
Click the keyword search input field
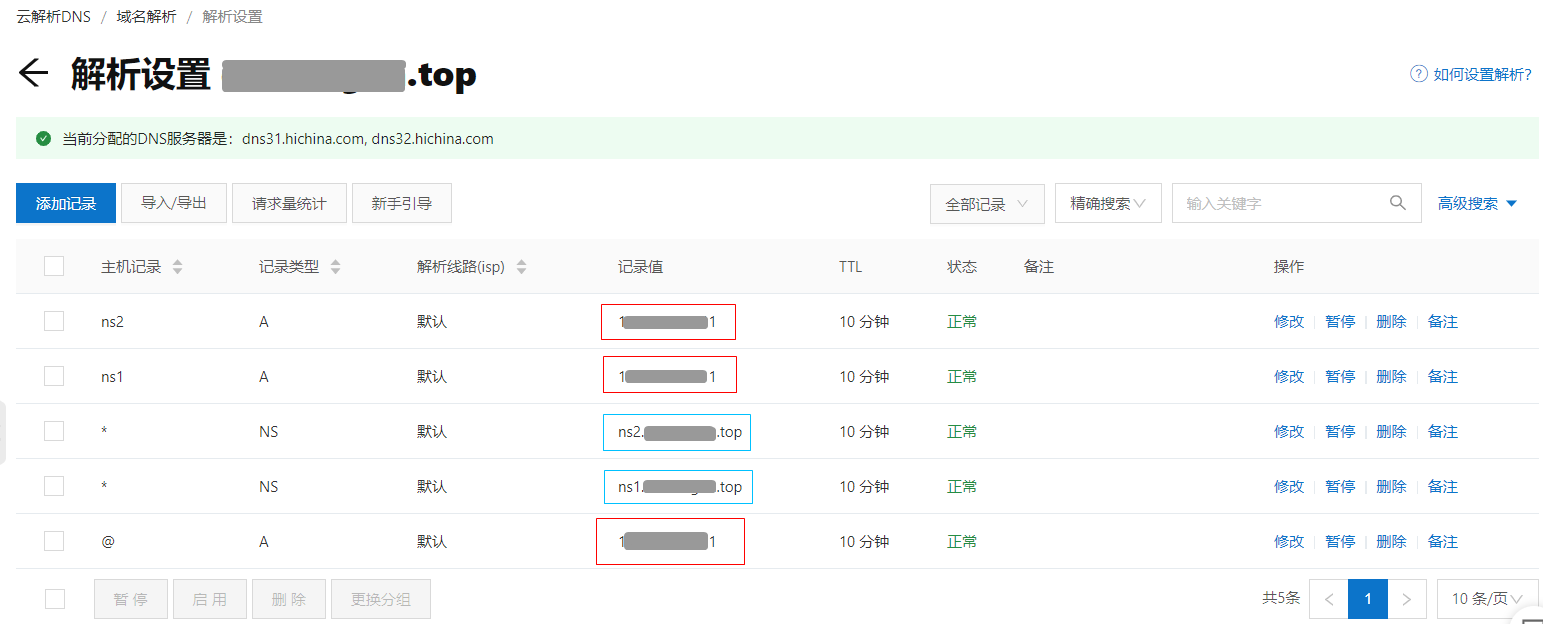[x=1280, y=204]
